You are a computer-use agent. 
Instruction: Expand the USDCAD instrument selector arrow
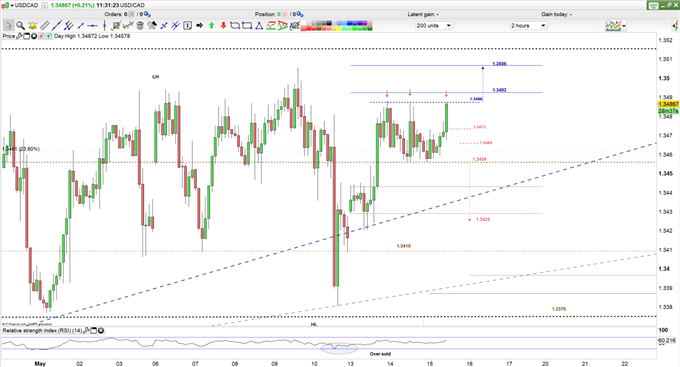pyautogui.click(x=12, y=5)
